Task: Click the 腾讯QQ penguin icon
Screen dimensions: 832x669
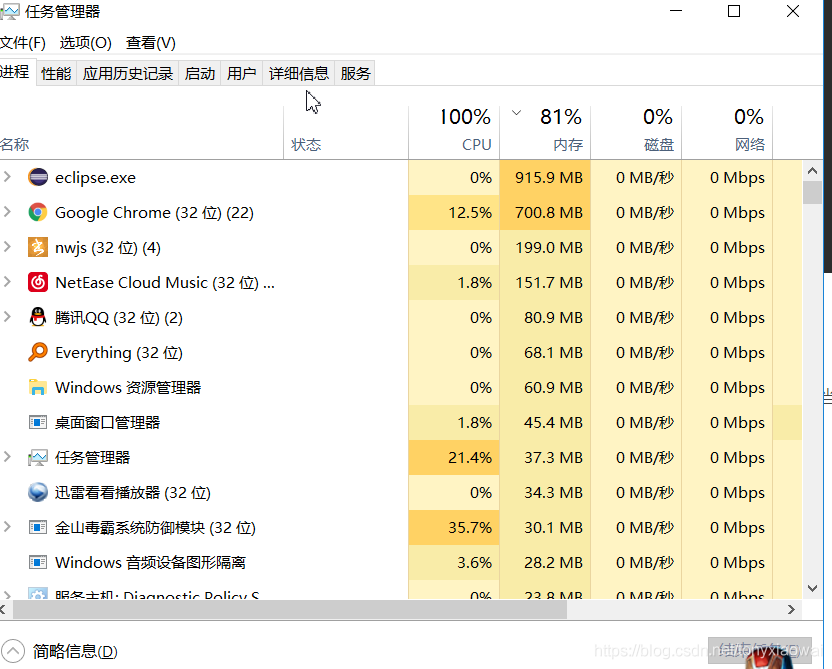Action: [38, 317]
